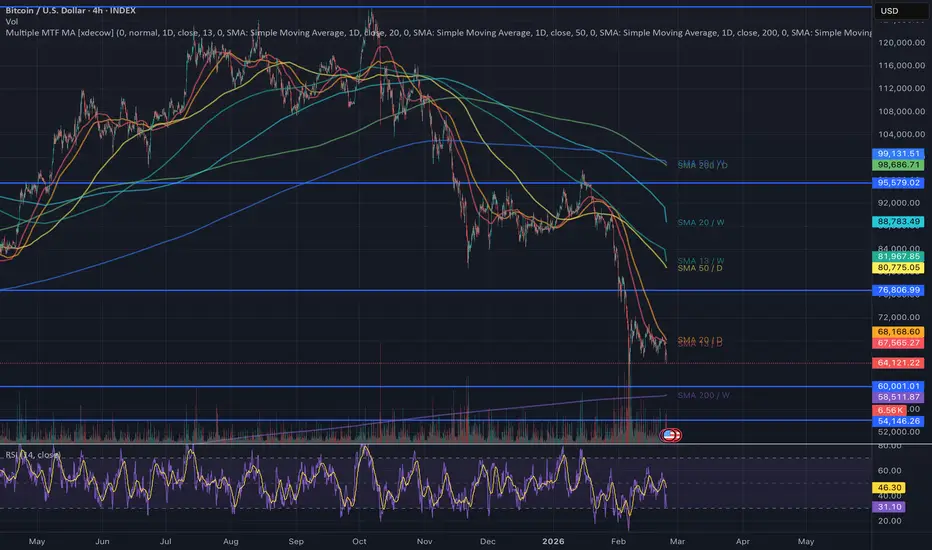Click the US flag economic event marker
Viewport: 932px width, 550px height.
click(670, 435)
